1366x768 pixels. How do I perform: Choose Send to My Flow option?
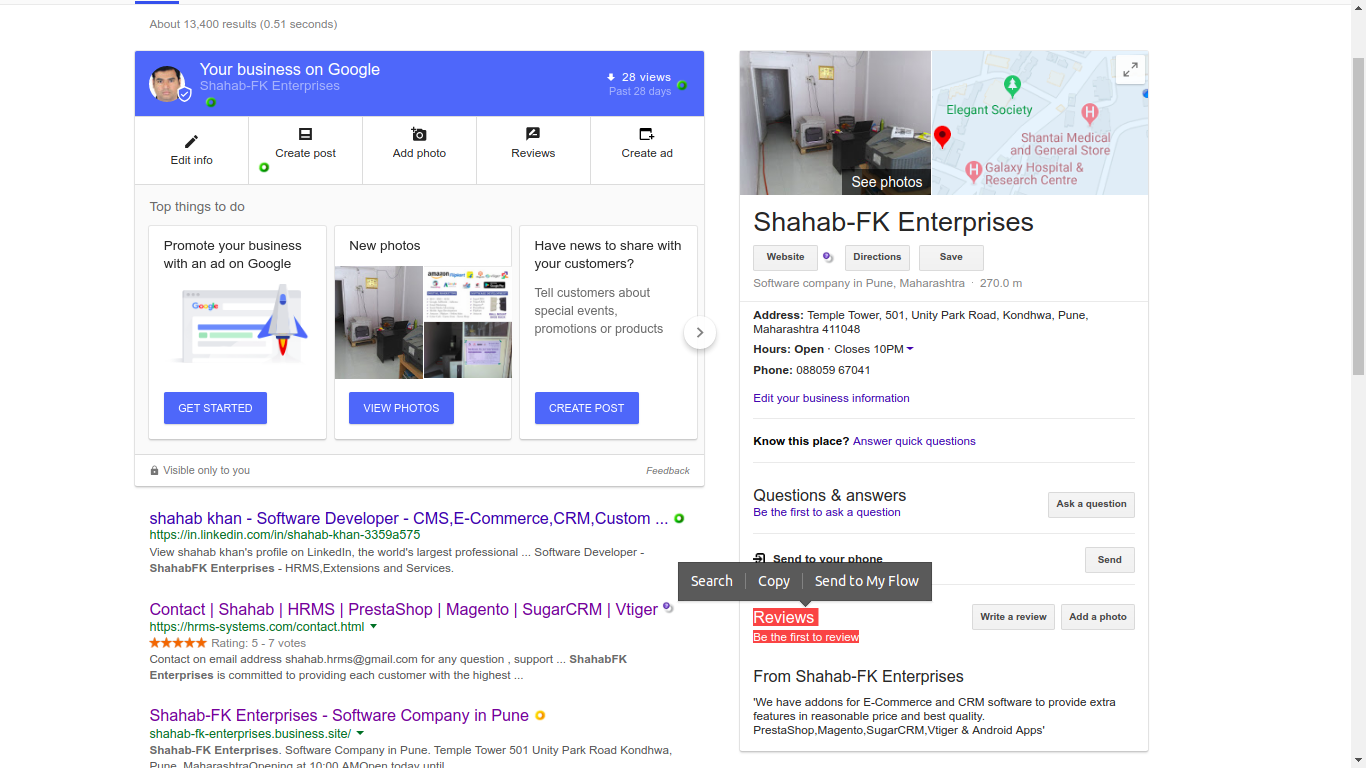pos(866,581)
